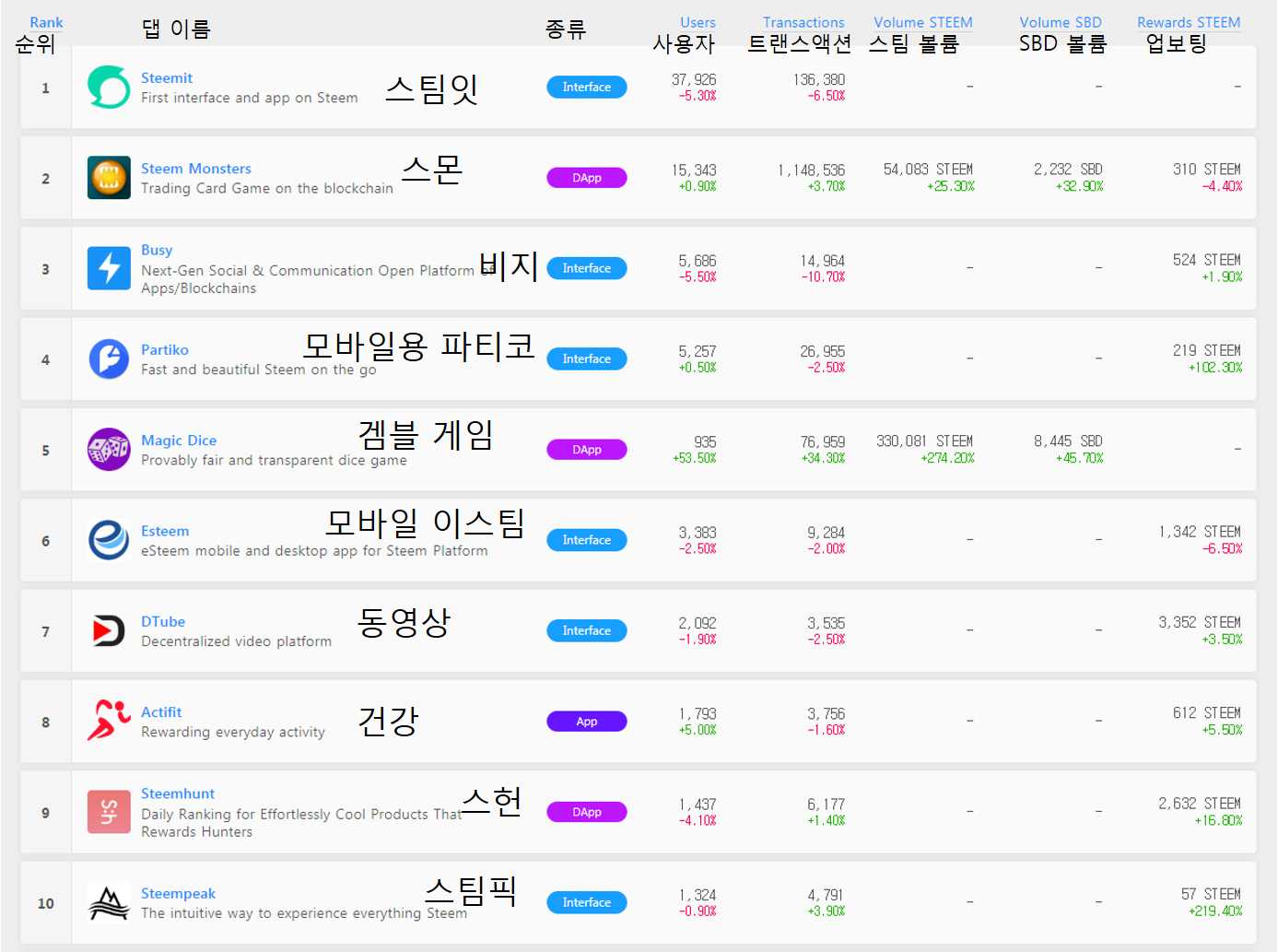Click the Interface badge in the Steemit row
The image size is (1278, 952).
tap(587, 88)
